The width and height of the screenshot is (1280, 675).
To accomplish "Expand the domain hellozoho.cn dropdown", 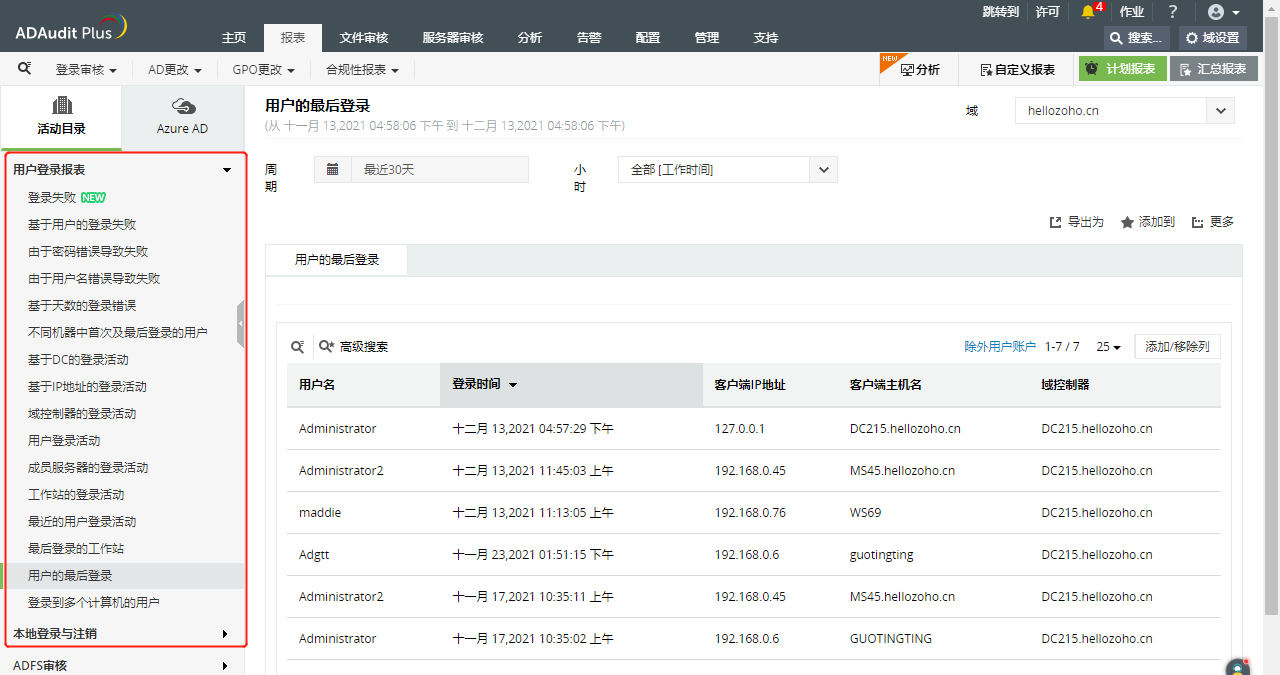I will (1221, 111).
